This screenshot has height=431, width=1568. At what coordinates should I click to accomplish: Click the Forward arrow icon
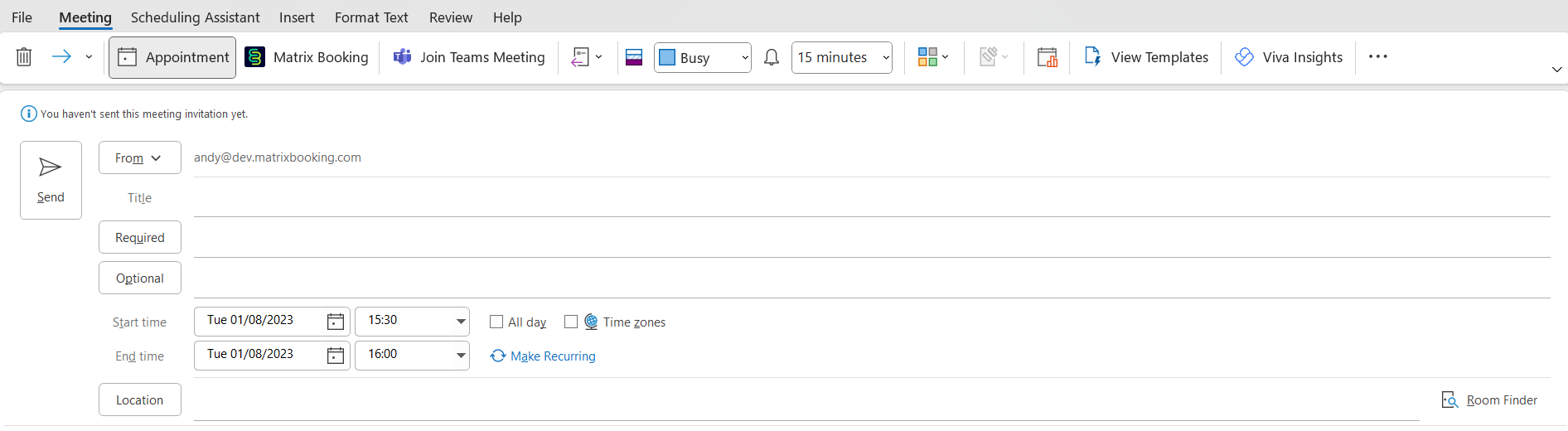tap(61, 56)
